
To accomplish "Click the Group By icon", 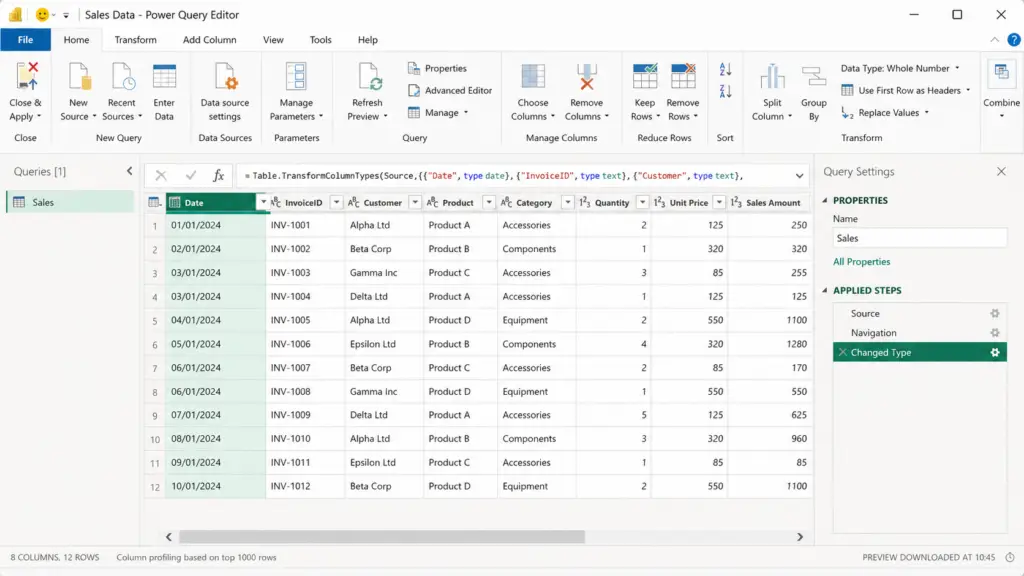I will [814, 76].
